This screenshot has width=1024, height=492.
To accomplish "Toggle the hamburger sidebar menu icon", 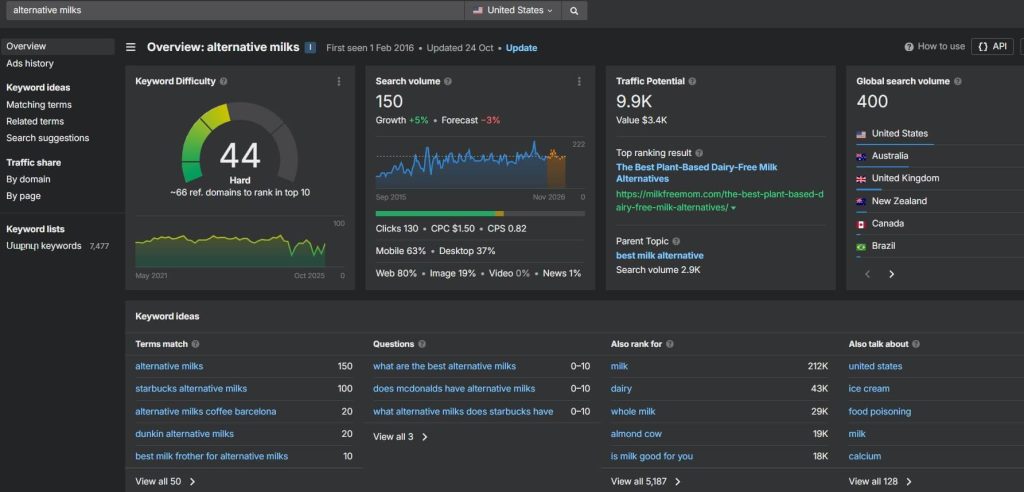I will [x=131, y=47].
